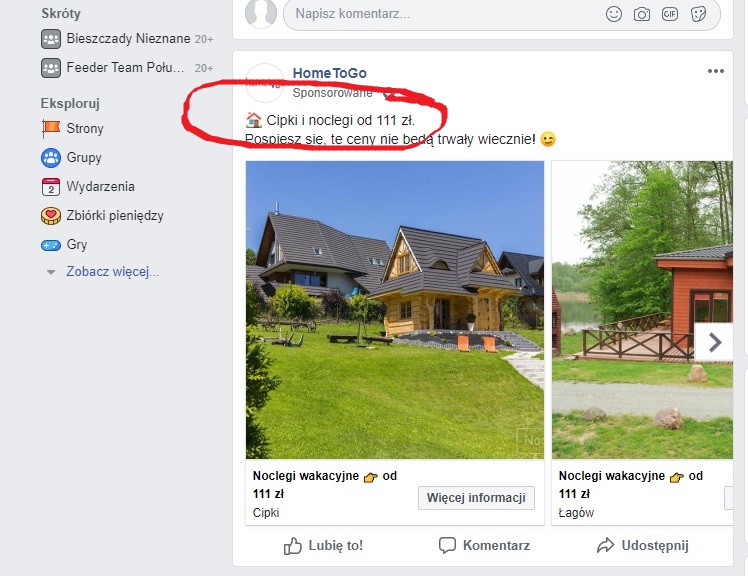
Task: Attach a photo using the camera icon
Action: tap(642, 14)
